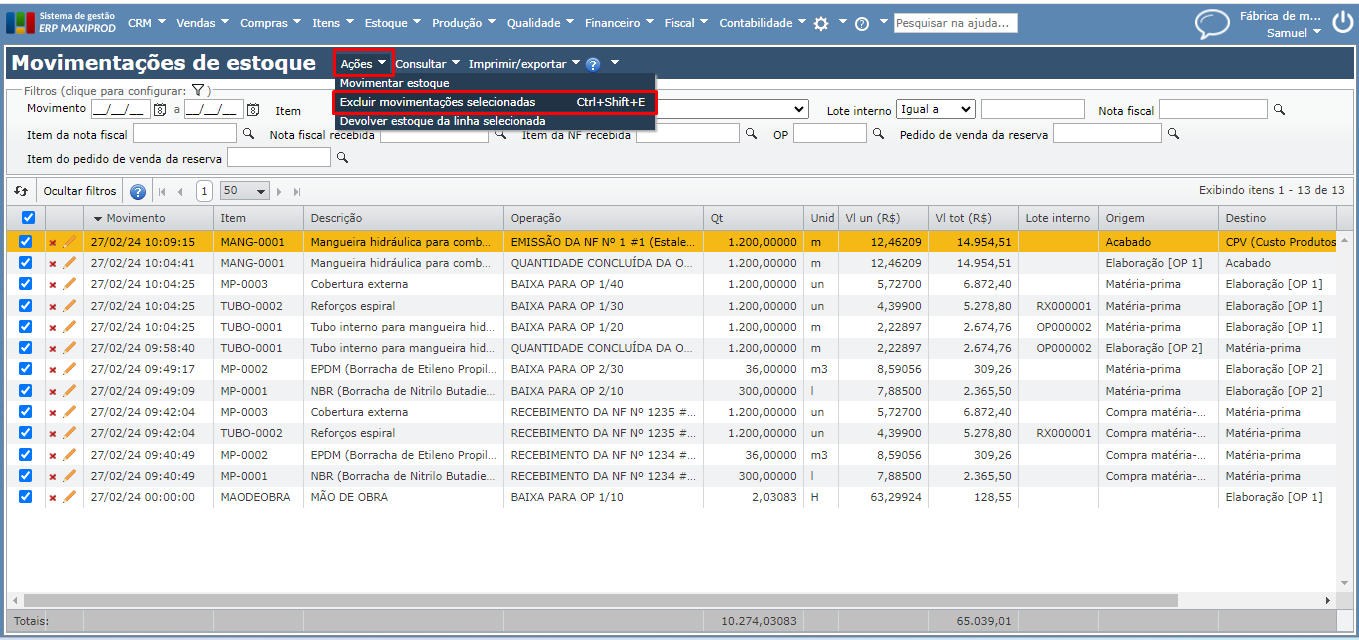Image resolution: width=1359 pixels, height=640 pixels.
Task: Open the Lote interno 'Igual a' dropdown
Action: [x=935, y=109]
